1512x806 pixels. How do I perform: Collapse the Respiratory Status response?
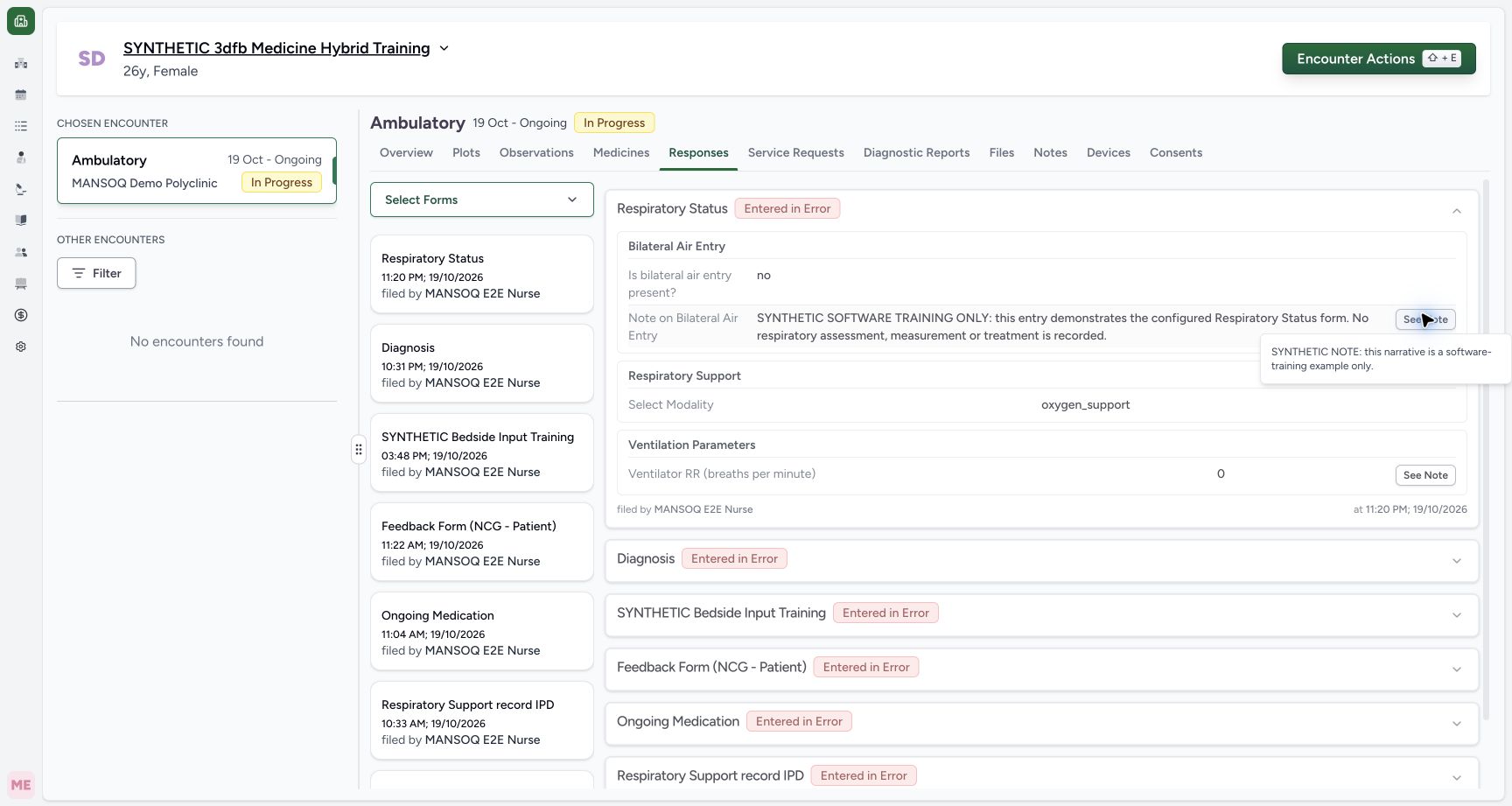(1456, 210)
